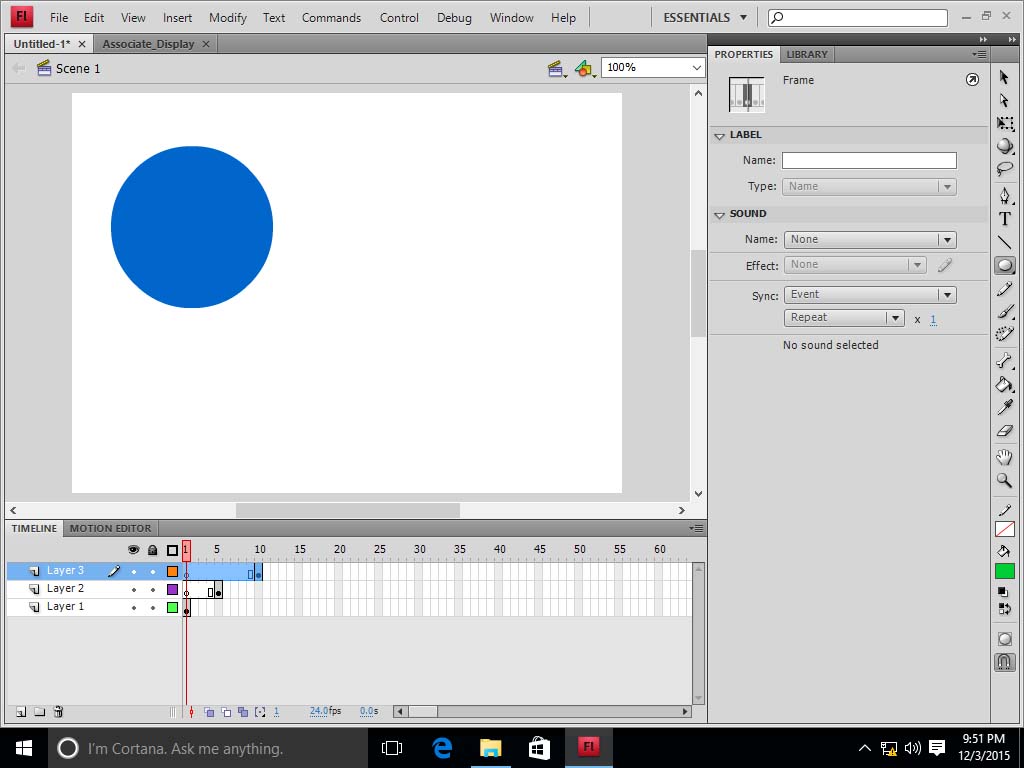Toggle Snap to Objects magnet

pyautogui.click(x=1004, y=662)
